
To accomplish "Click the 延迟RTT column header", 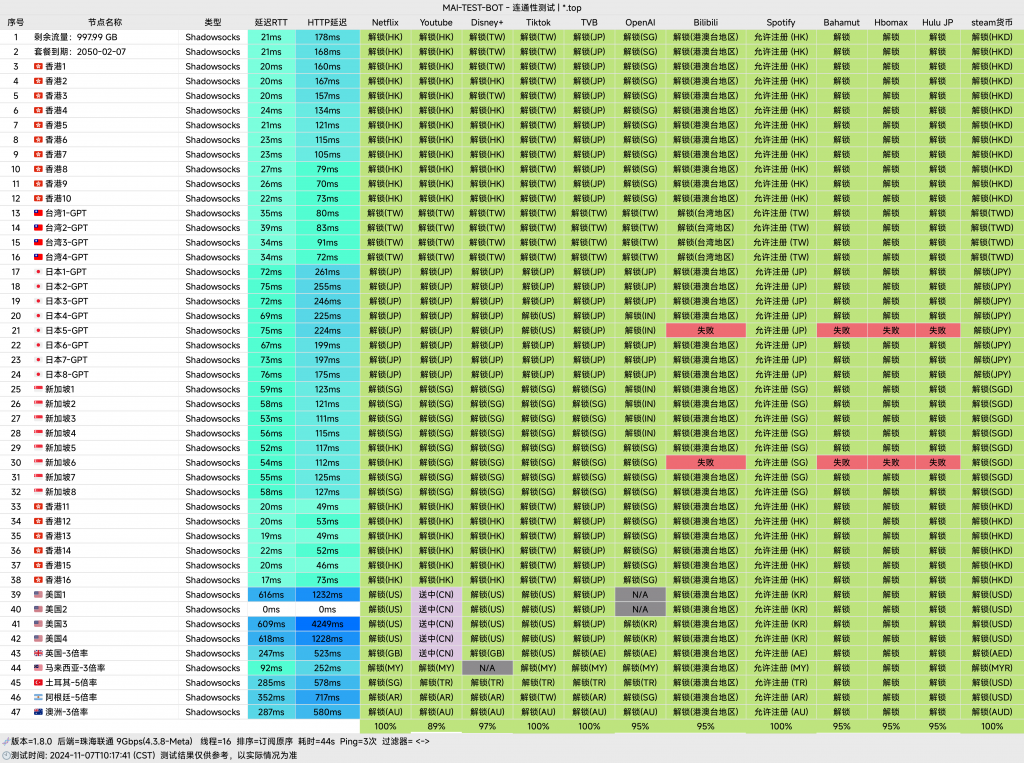I will point(271,22).
